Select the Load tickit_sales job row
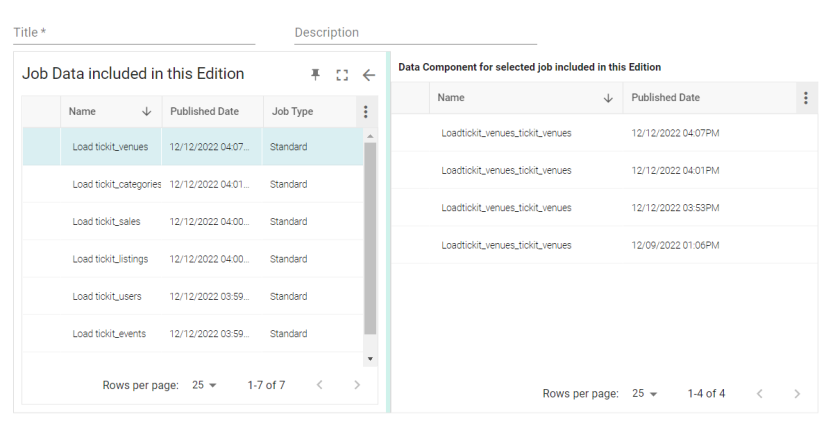 pyautogui.click(x=106, y=221)
